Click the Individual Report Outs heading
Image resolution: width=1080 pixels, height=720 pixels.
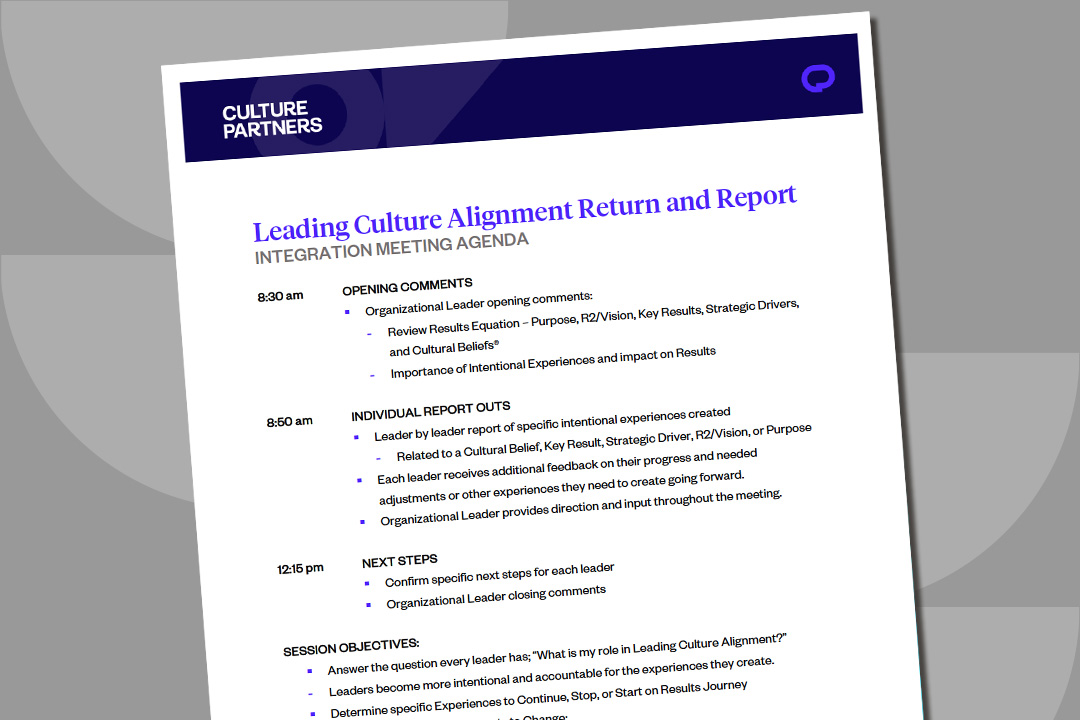coord(430,410)
